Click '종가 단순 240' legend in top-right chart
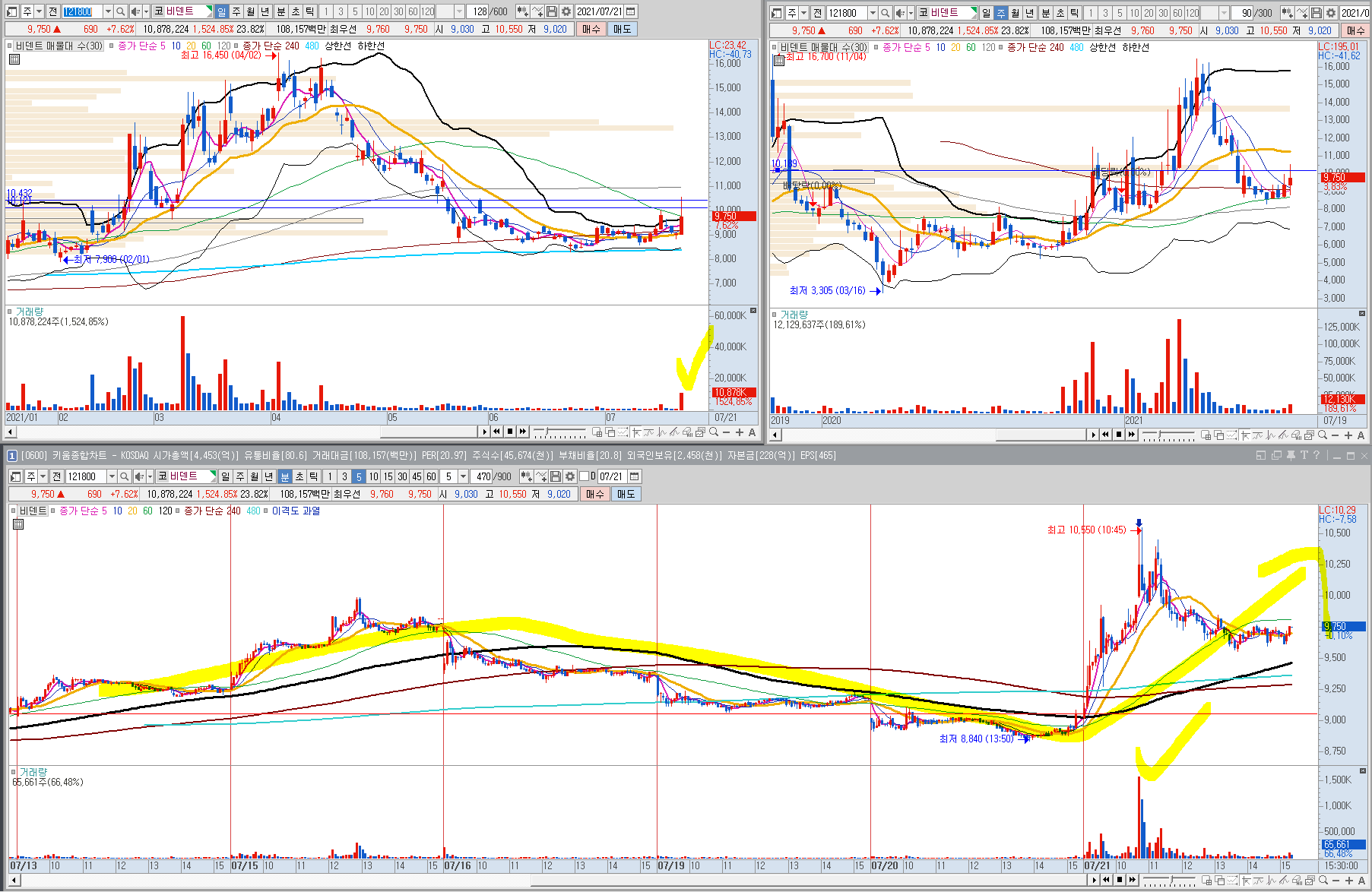Viewport: 1372px width, 892px height. click(1035, 47)
